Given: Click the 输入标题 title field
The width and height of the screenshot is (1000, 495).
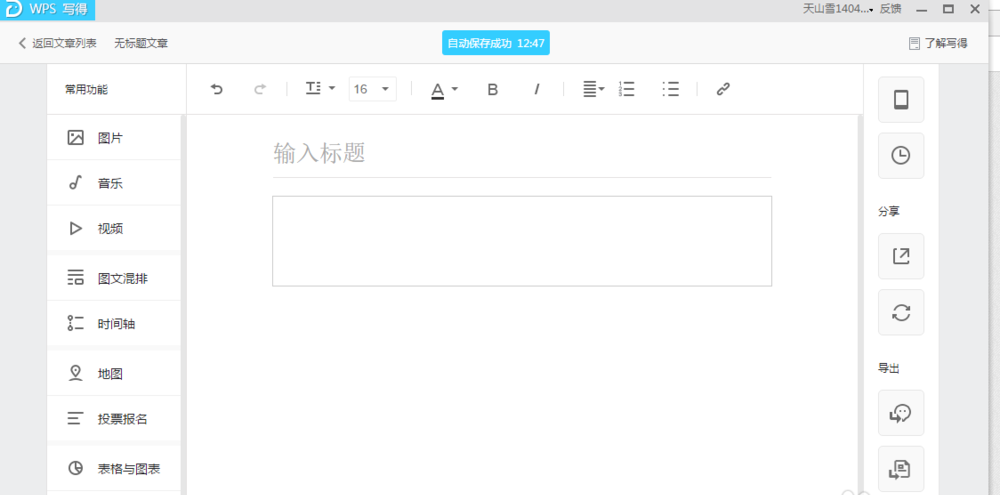Looking at the screenshot, I should tap(520, 153).
